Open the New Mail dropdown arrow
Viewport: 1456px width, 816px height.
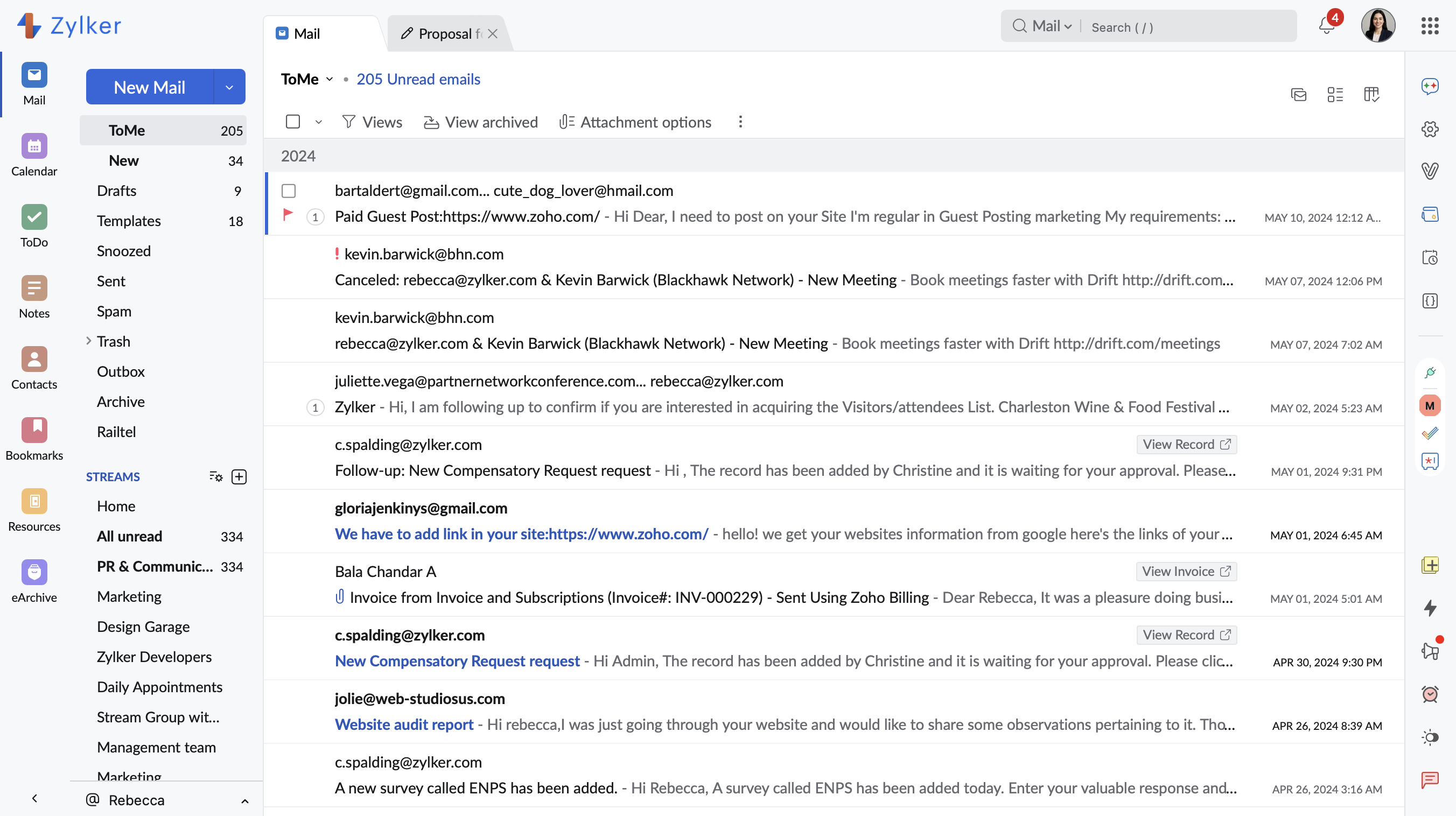click(229, 87)
